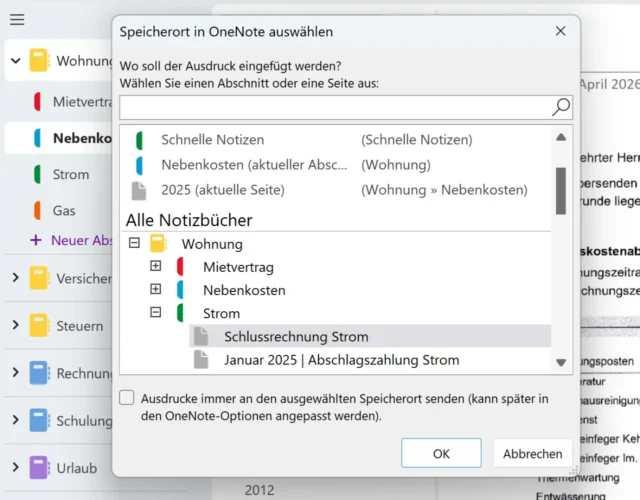Select the green Strom section icon in sidebar
The width and height of the screenshot is (640, 500).
(37, 174)
